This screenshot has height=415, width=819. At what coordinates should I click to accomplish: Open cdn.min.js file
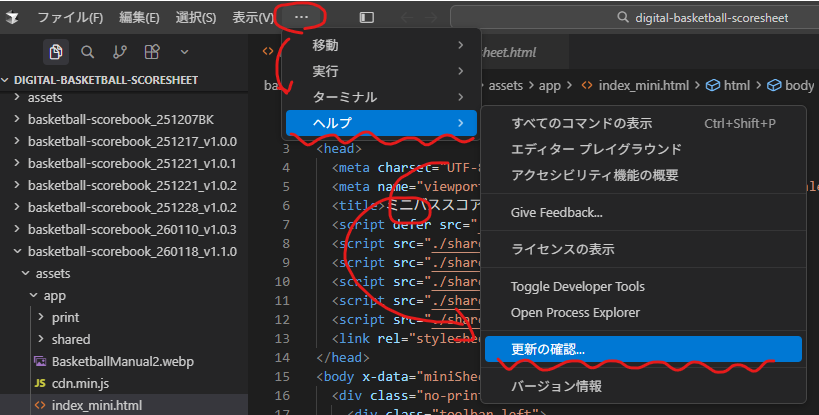pos(124,383)
